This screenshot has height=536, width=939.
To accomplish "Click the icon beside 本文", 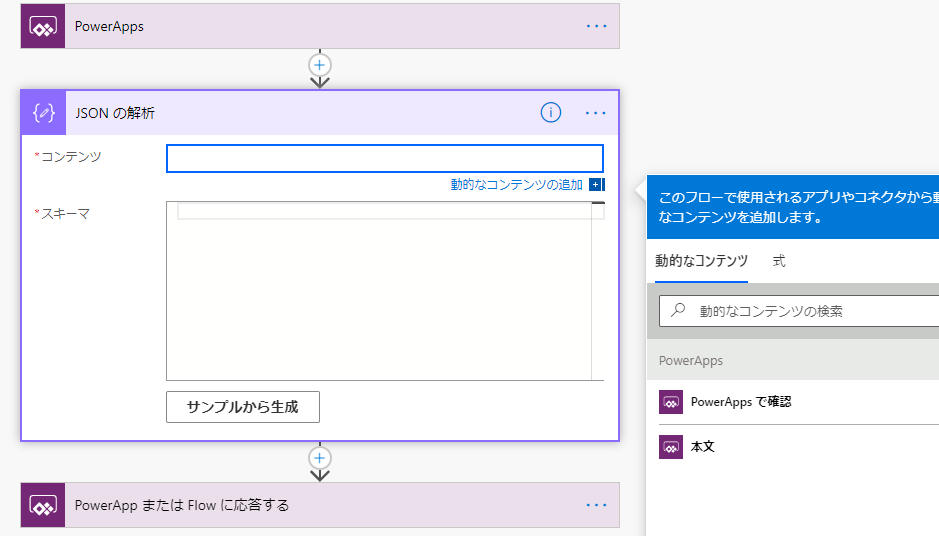I will pyautogui.click(x=671, y=447).
